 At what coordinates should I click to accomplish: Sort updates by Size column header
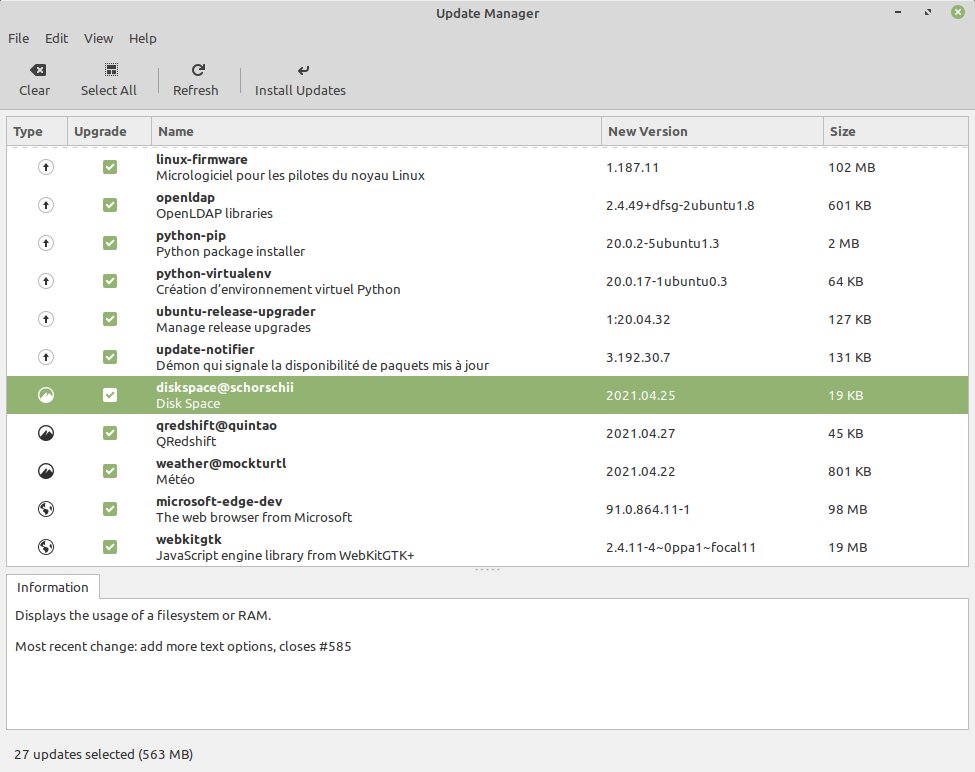pos(841,131)
